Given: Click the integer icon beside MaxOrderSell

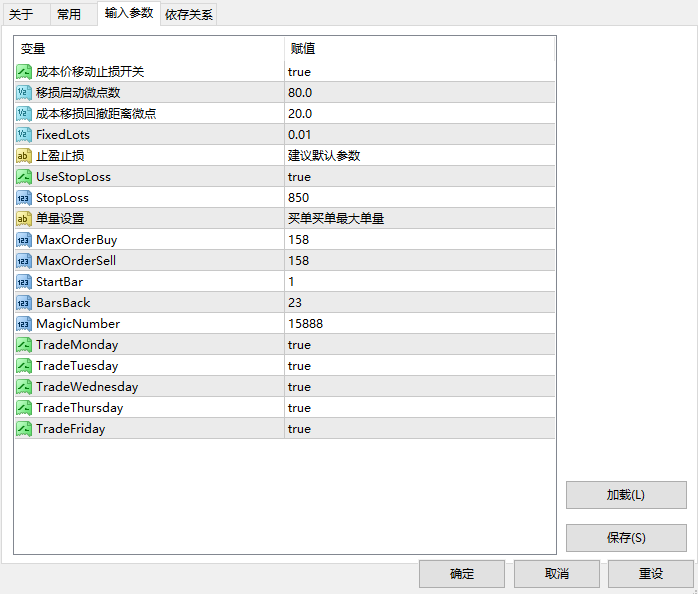Looking at the screenshot, I should (x=24, y=261).
